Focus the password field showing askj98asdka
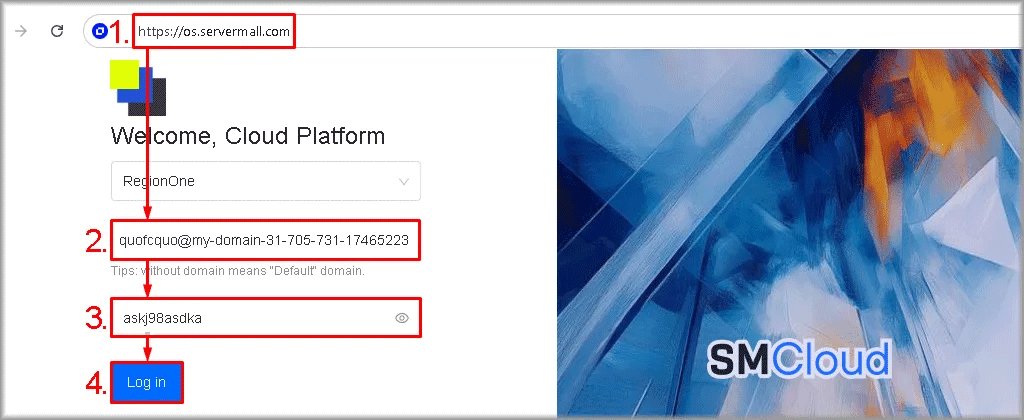This screenshot has height=420, width=1024. point(250,318)
